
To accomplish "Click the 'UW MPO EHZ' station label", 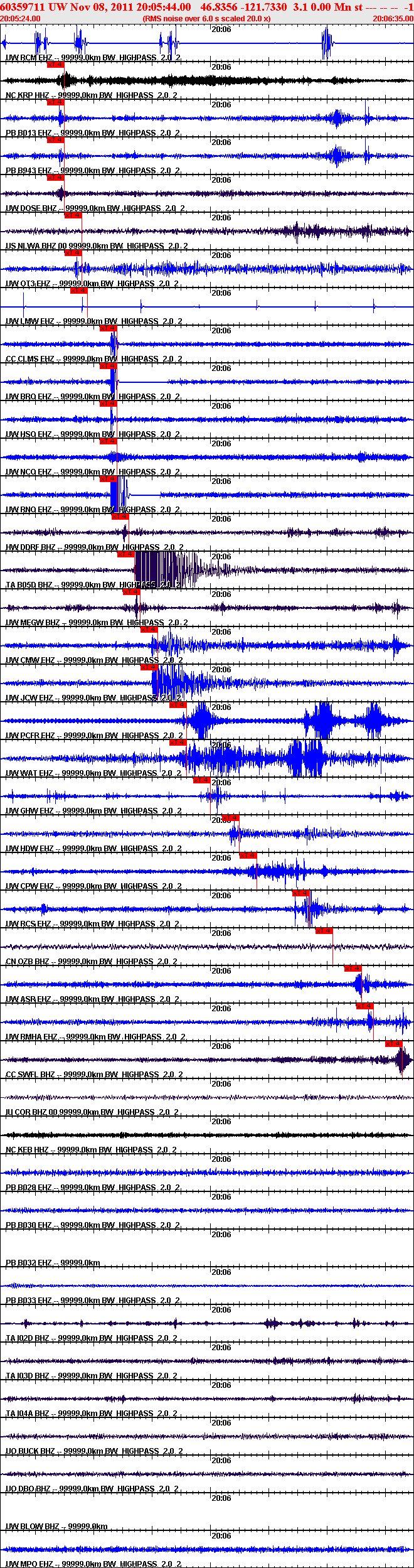I will coord(29,1564).
